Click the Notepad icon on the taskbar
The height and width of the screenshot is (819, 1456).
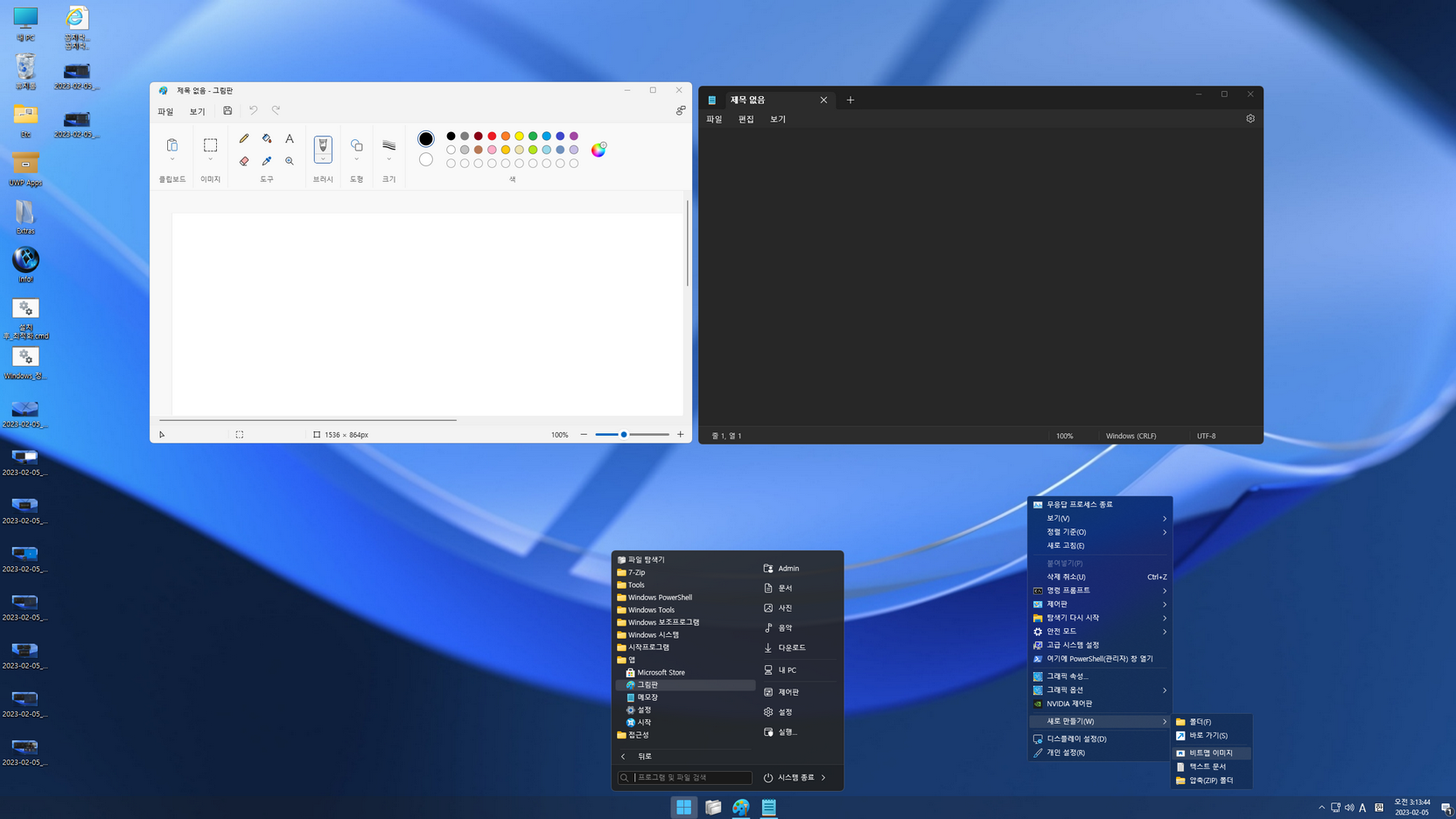click(769, 807)
